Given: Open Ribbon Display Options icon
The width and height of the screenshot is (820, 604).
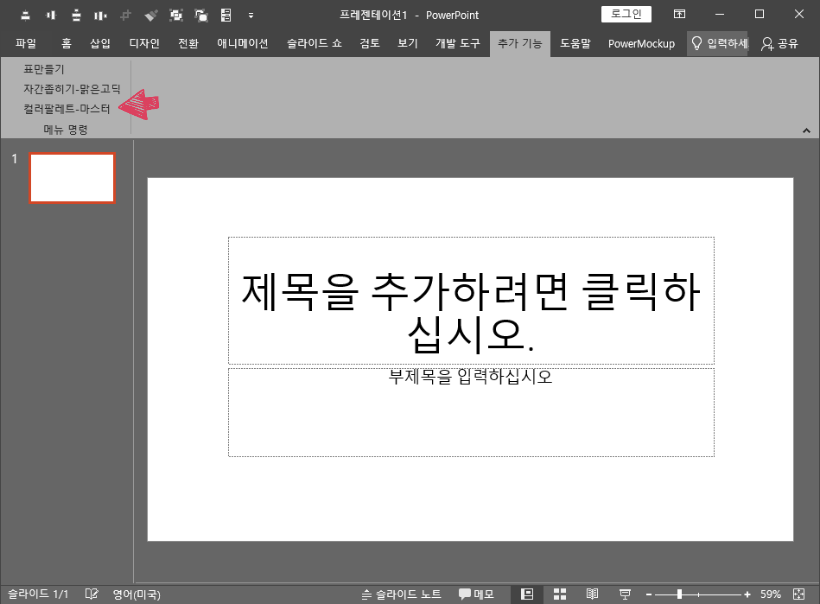Looking at the screenshot, I should click(x=679, y=14).
